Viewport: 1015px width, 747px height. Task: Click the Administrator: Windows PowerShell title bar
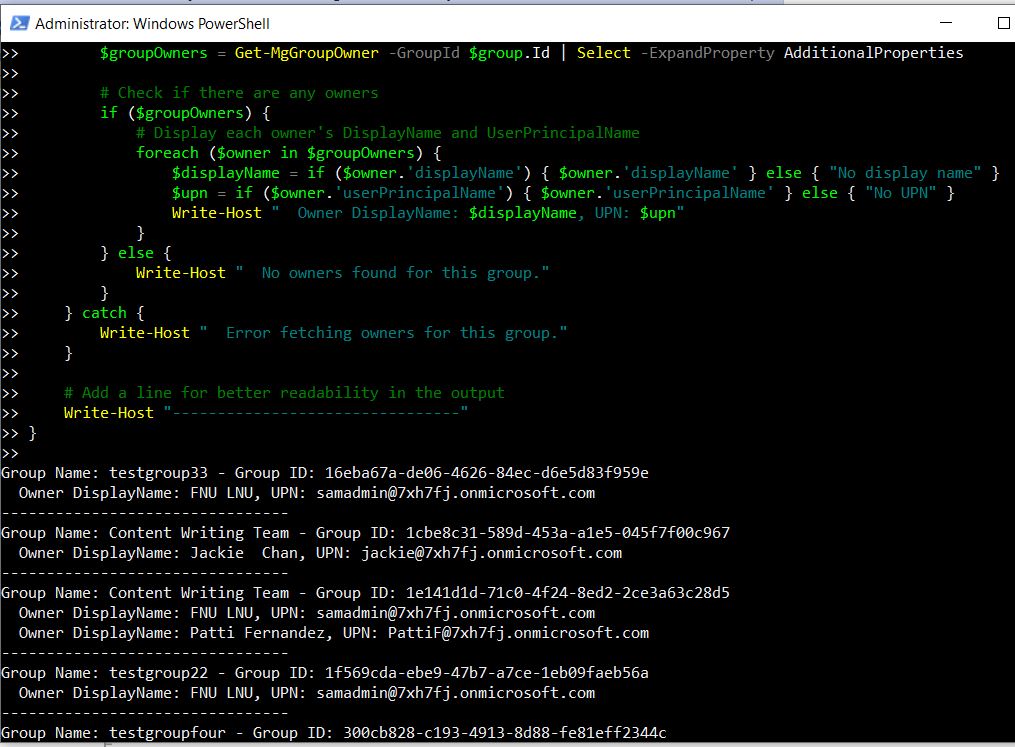[x=500, y=22]
